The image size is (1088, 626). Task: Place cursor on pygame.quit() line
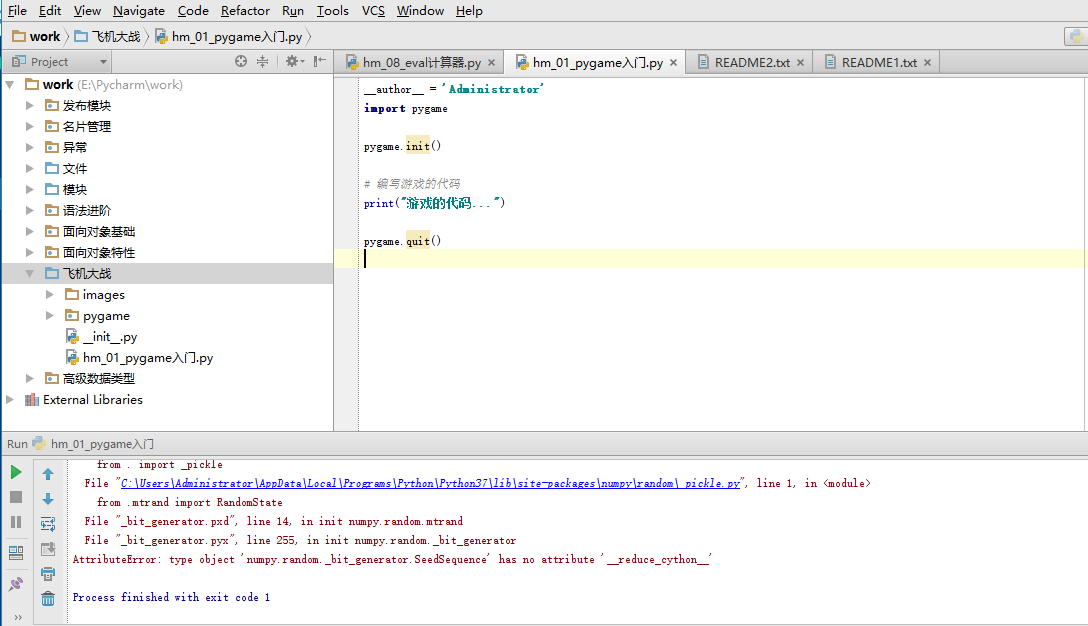click(x=402, y=241)
